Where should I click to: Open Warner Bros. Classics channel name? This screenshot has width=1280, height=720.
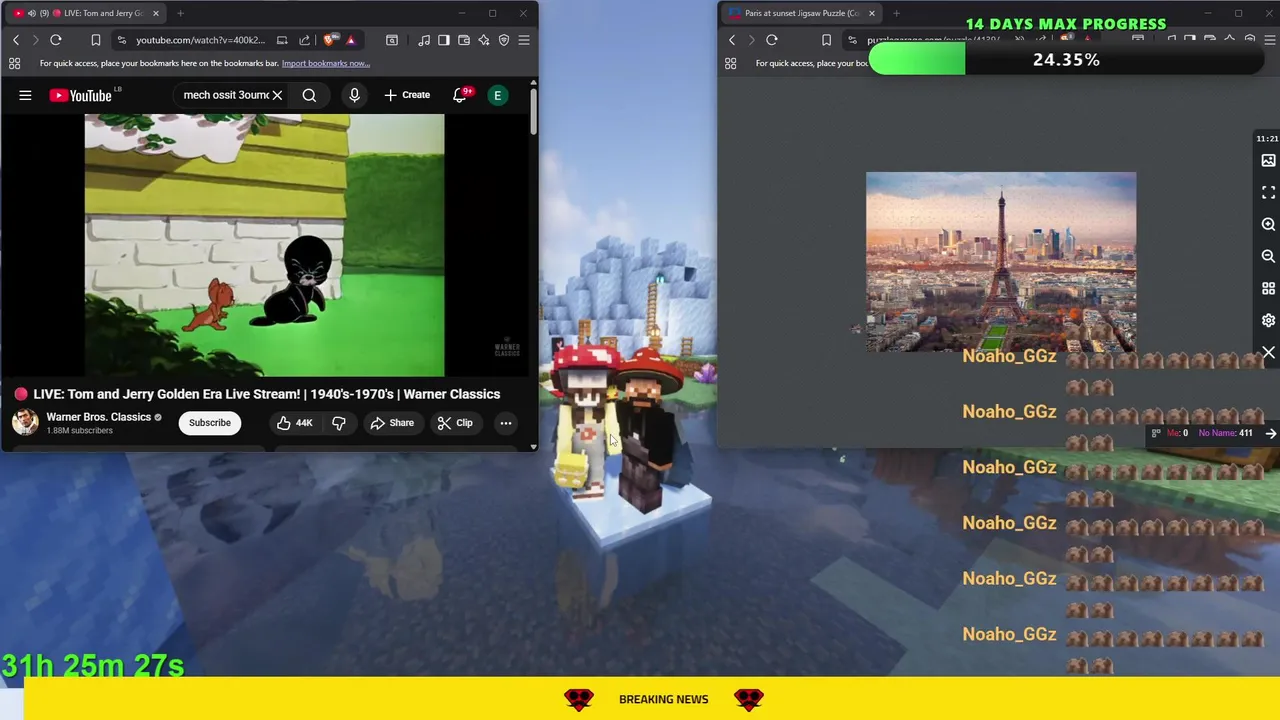pyautogui.click(x=98, y=417)
